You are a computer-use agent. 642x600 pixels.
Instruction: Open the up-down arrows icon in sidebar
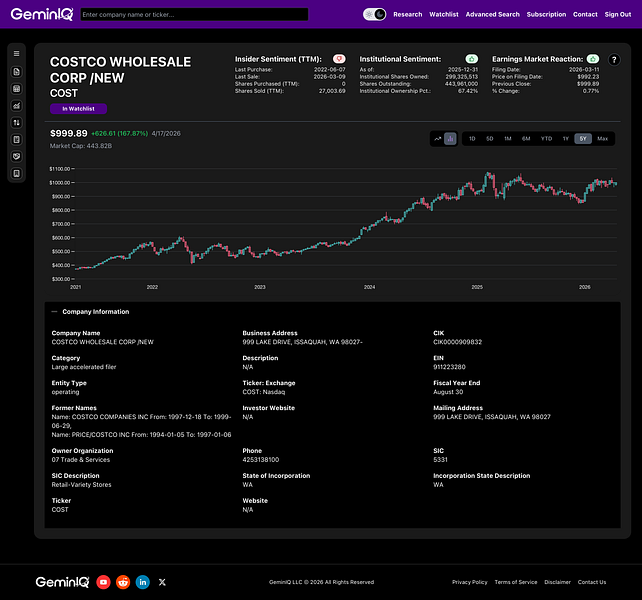16,122
